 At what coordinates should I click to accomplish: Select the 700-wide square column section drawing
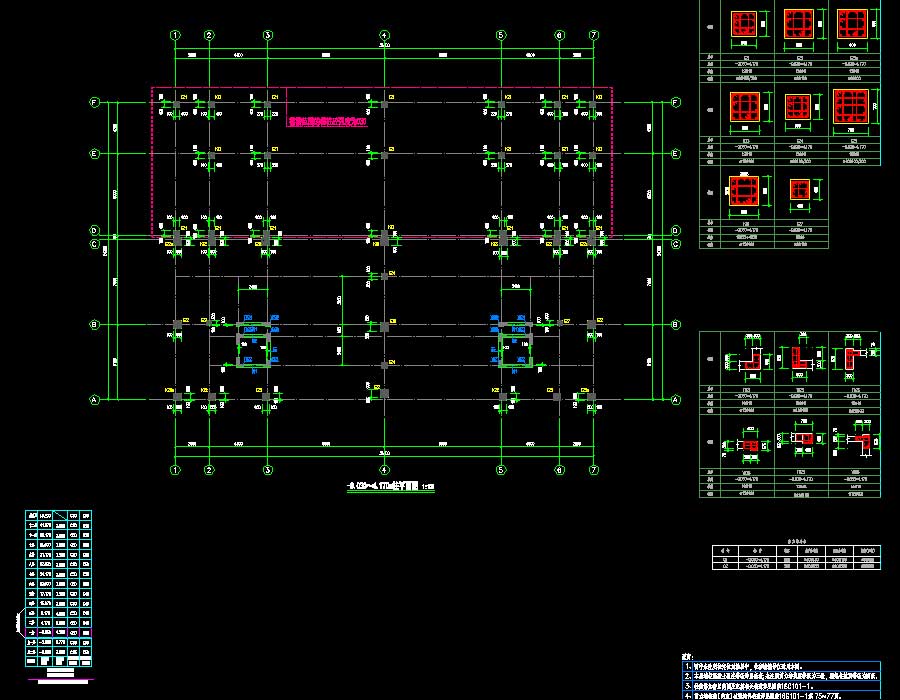pyautogui.click(x=851, y=107)
